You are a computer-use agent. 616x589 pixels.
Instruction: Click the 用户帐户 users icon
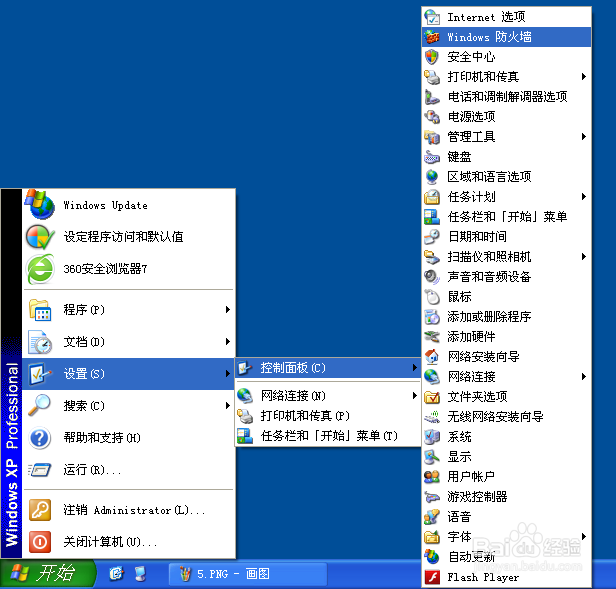click(x=432, y=477)
